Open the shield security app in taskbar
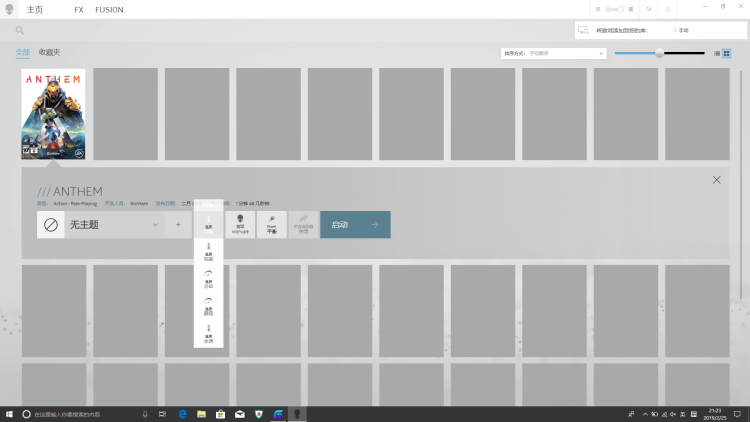The height and width of the screenshot is (422, 750). (x=259, y=414)
